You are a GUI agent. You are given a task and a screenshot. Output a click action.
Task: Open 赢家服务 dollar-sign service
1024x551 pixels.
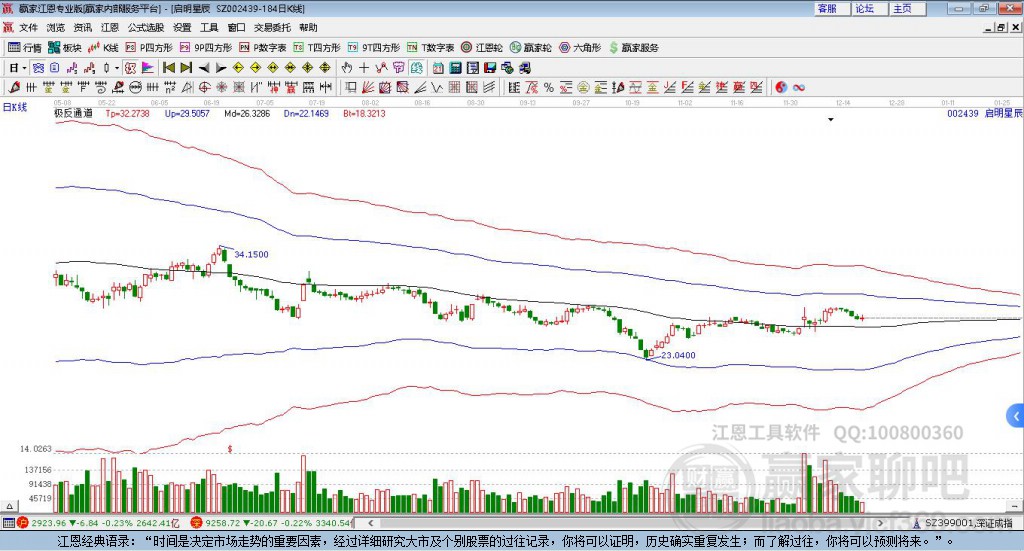click(634, 48)
